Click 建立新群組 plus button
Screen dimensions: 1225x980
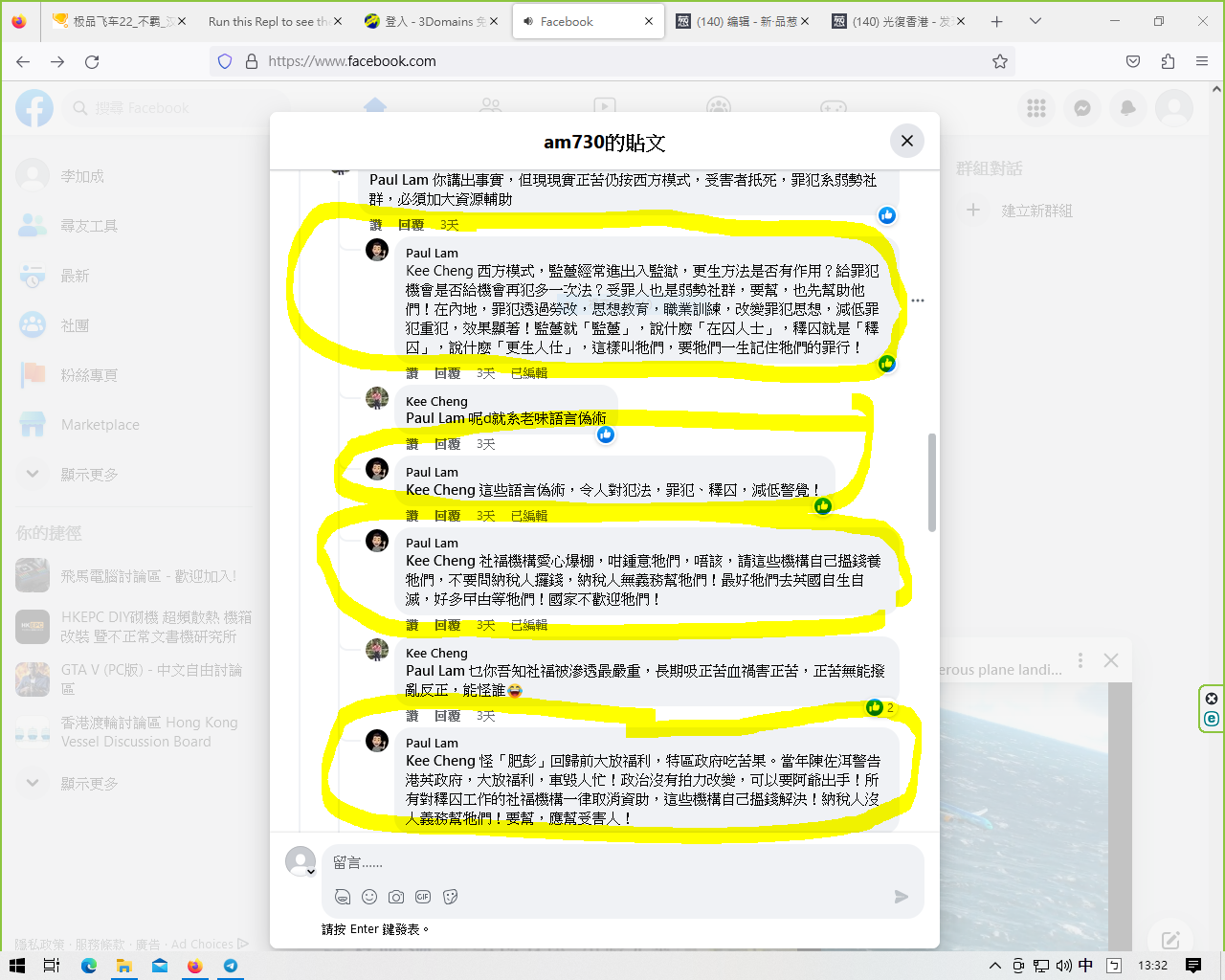tap(973, 210)
